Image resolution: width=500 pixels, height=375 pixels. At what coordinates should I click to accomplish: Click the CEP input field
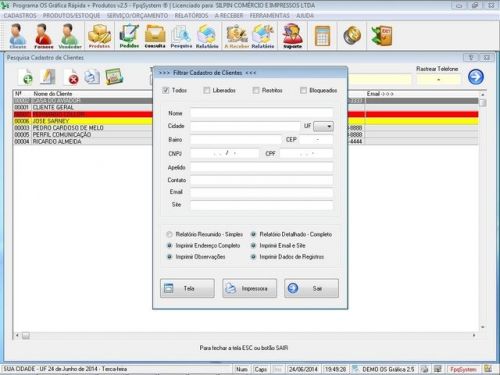click(x=316, y=140)
